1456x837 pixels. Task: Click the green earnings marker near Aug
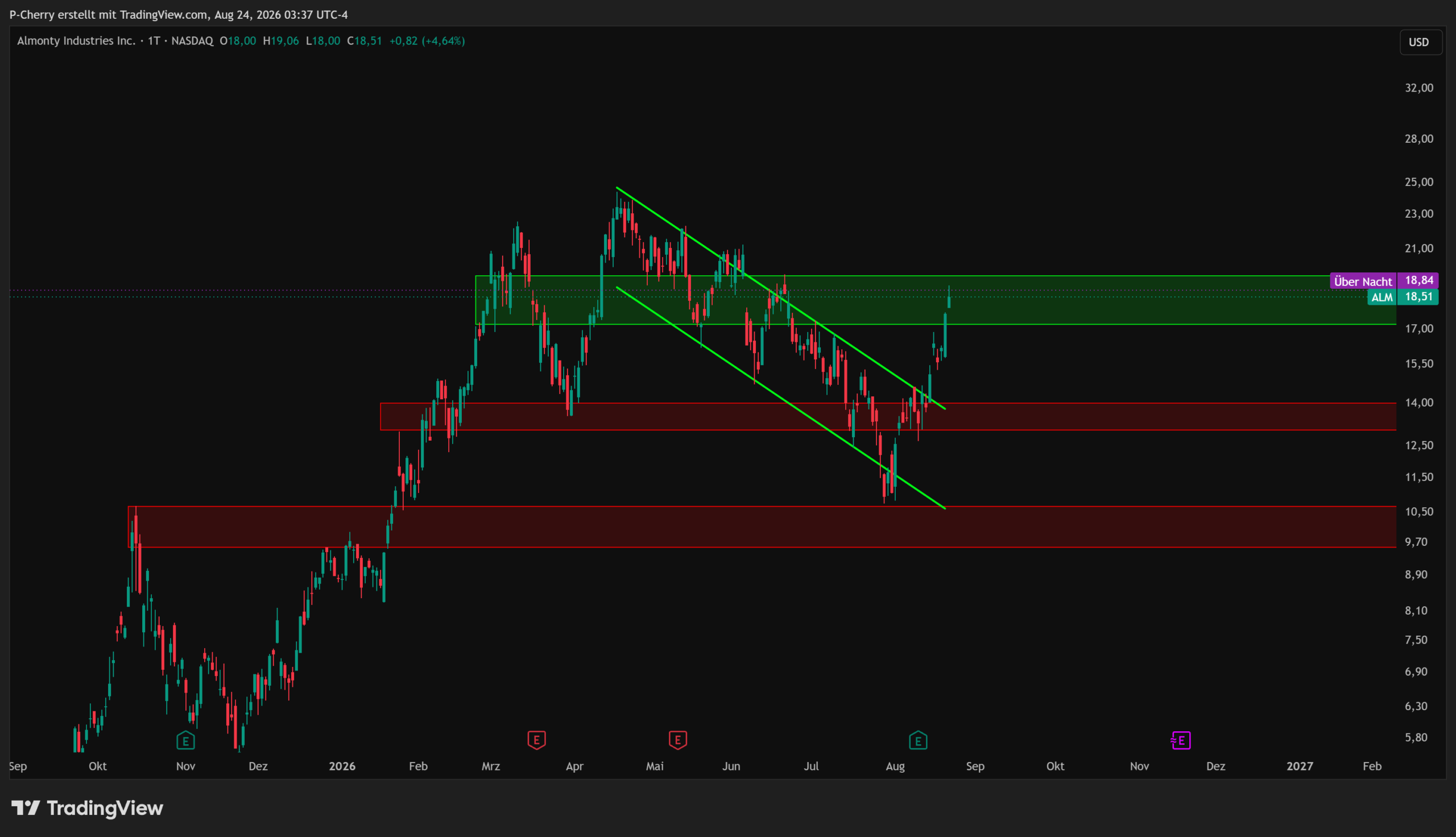(x=918, y=740)
